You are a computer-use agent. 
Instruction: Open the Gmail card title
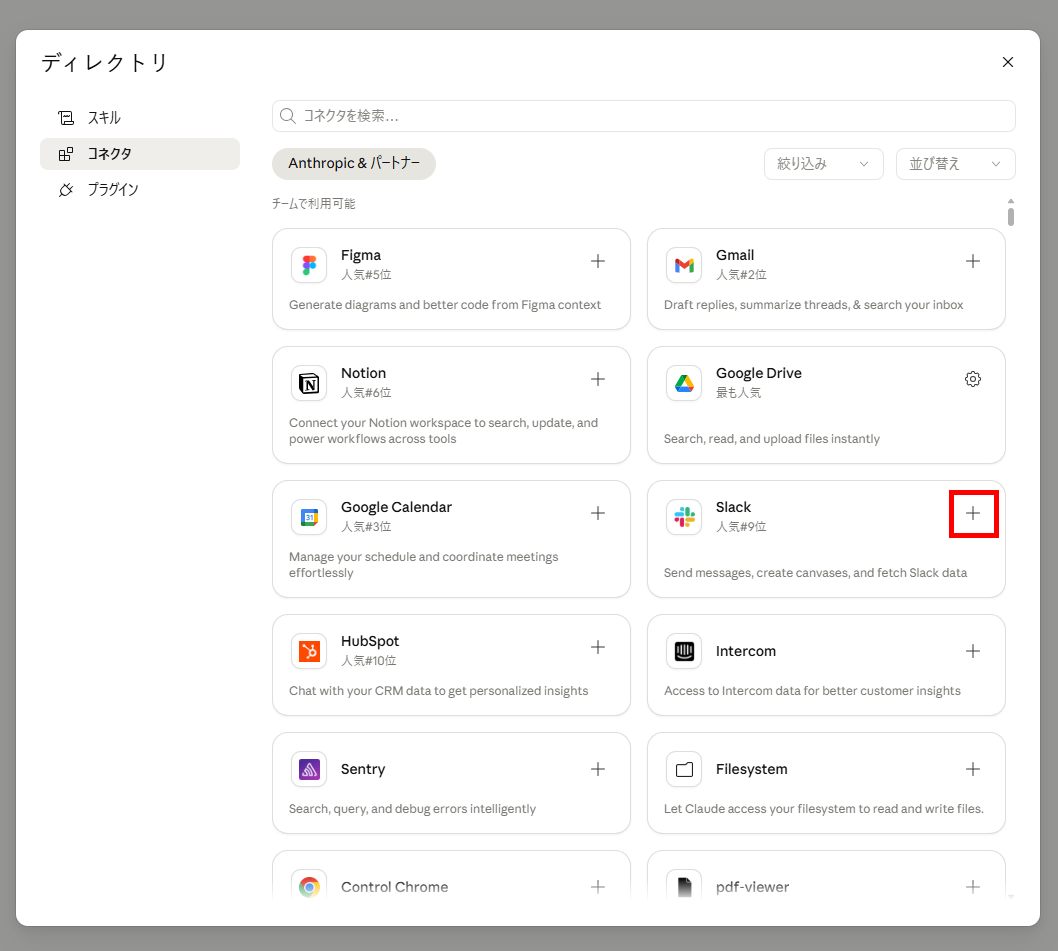735,255
